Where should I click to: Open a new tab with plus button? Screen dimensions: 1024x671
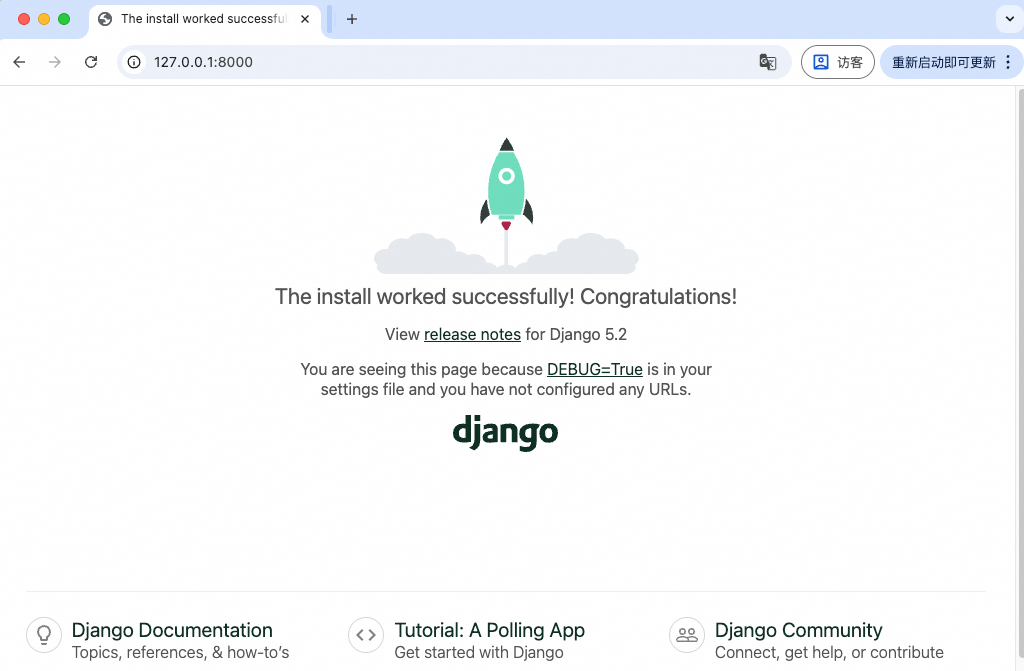click(351, 19)
